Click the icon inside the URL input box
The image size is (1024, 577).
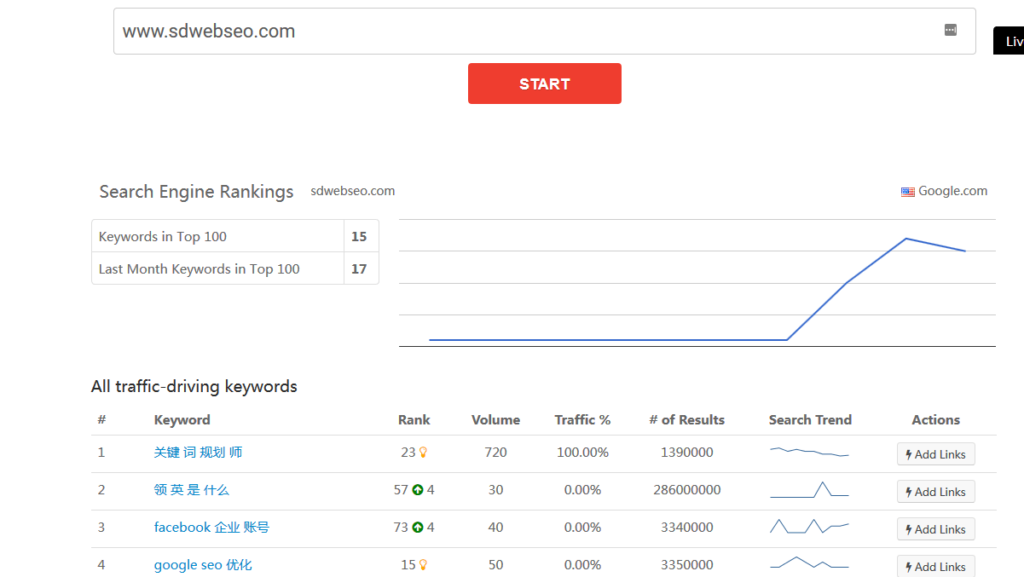[950, 30]
